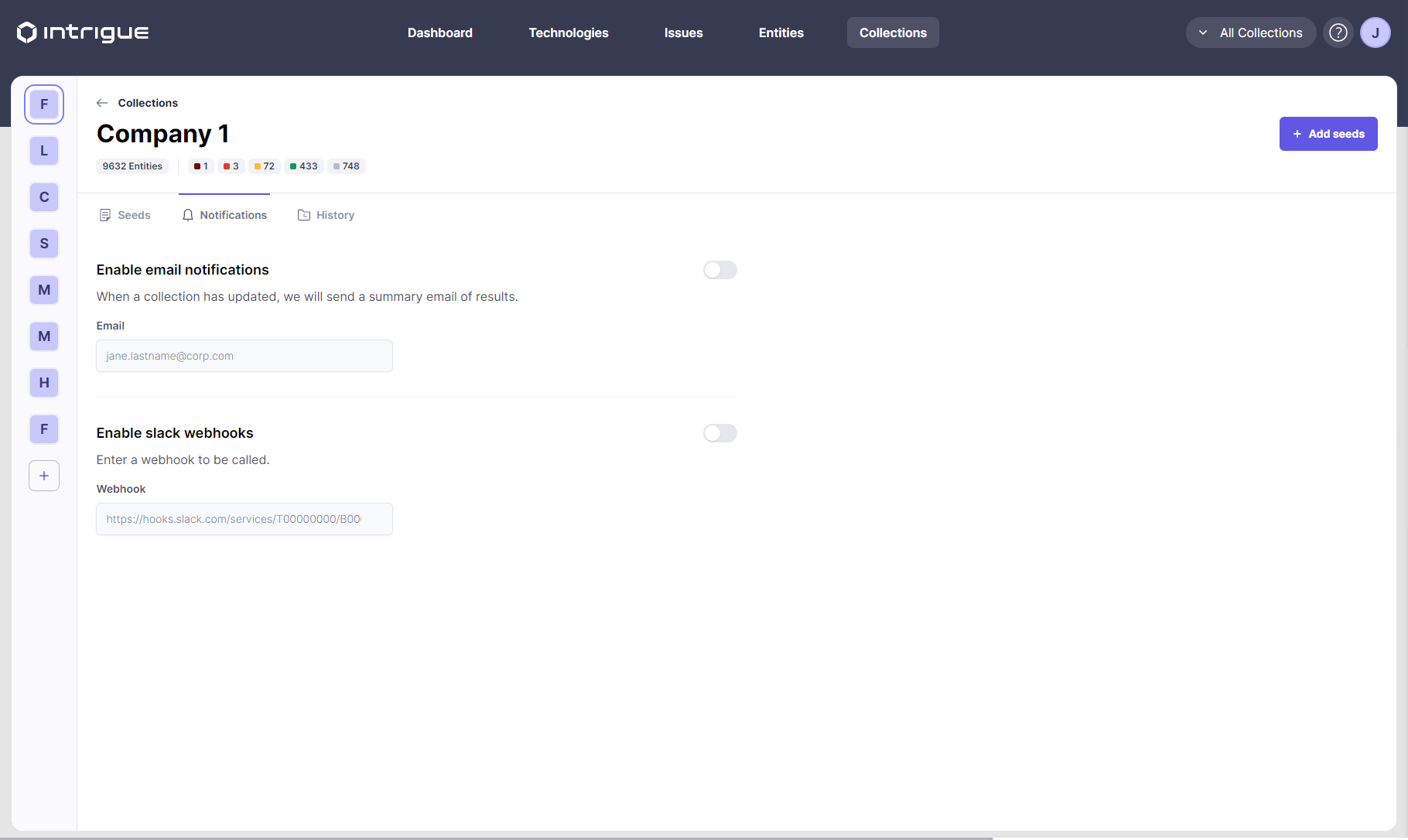The height and width of the screenshot is (840, 1408).
Task: Select the C collection in sidebar
Action: point(44,197)
